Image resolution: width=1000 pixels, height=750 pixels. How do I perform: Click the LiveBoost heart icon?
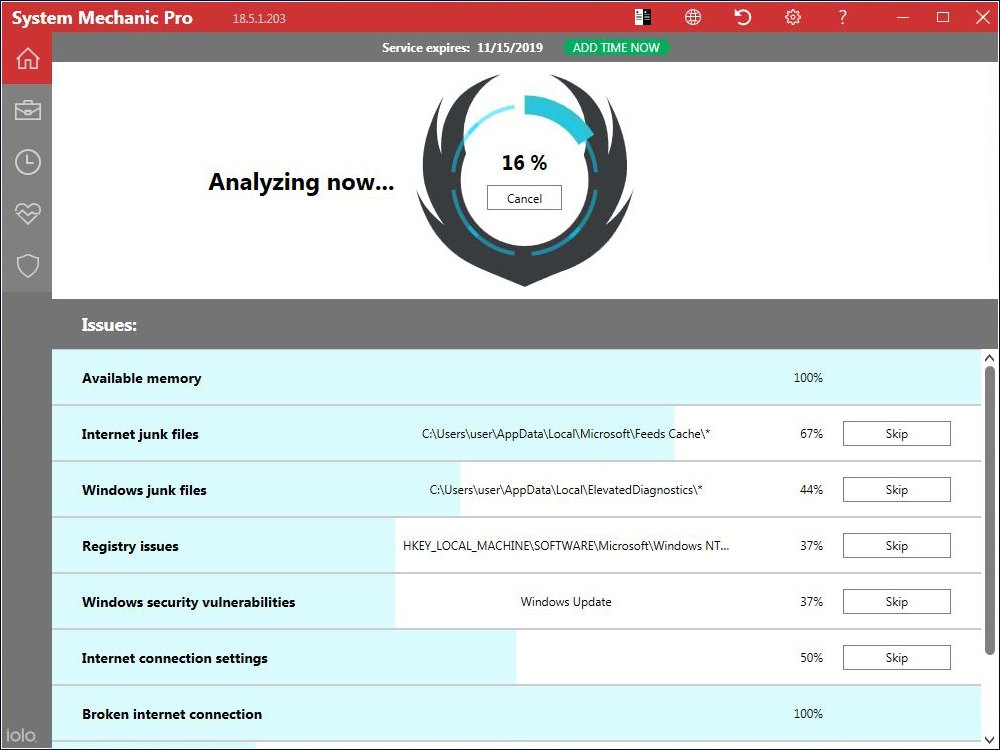tap(27, 213)
